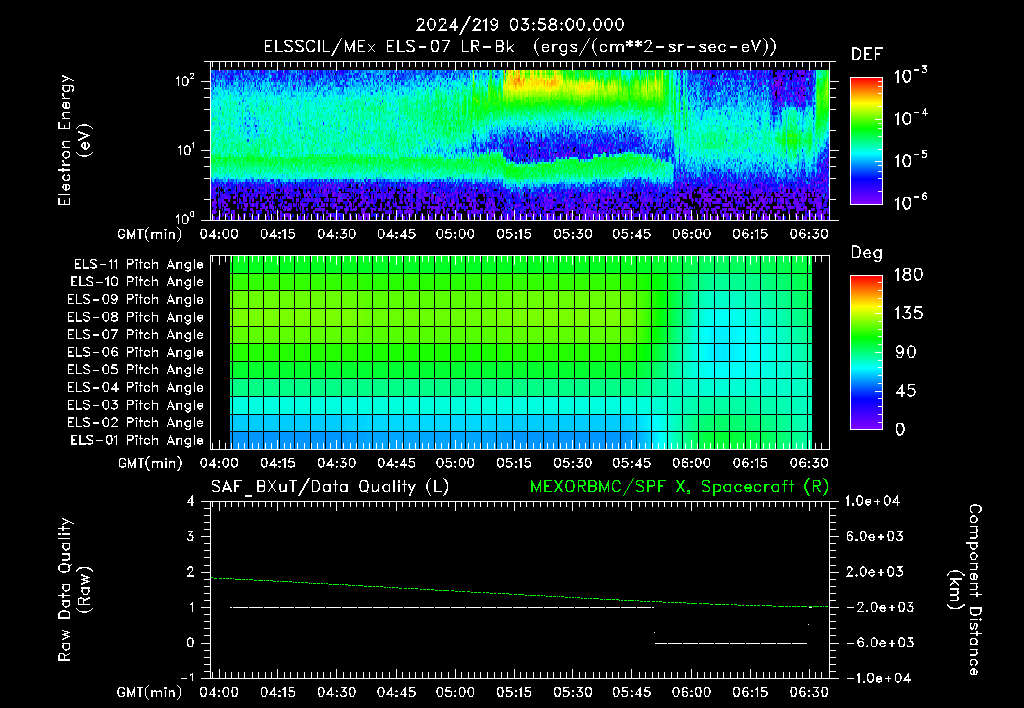
Task: Click the Component Distance (km) axis label
Action: (965, 590)
